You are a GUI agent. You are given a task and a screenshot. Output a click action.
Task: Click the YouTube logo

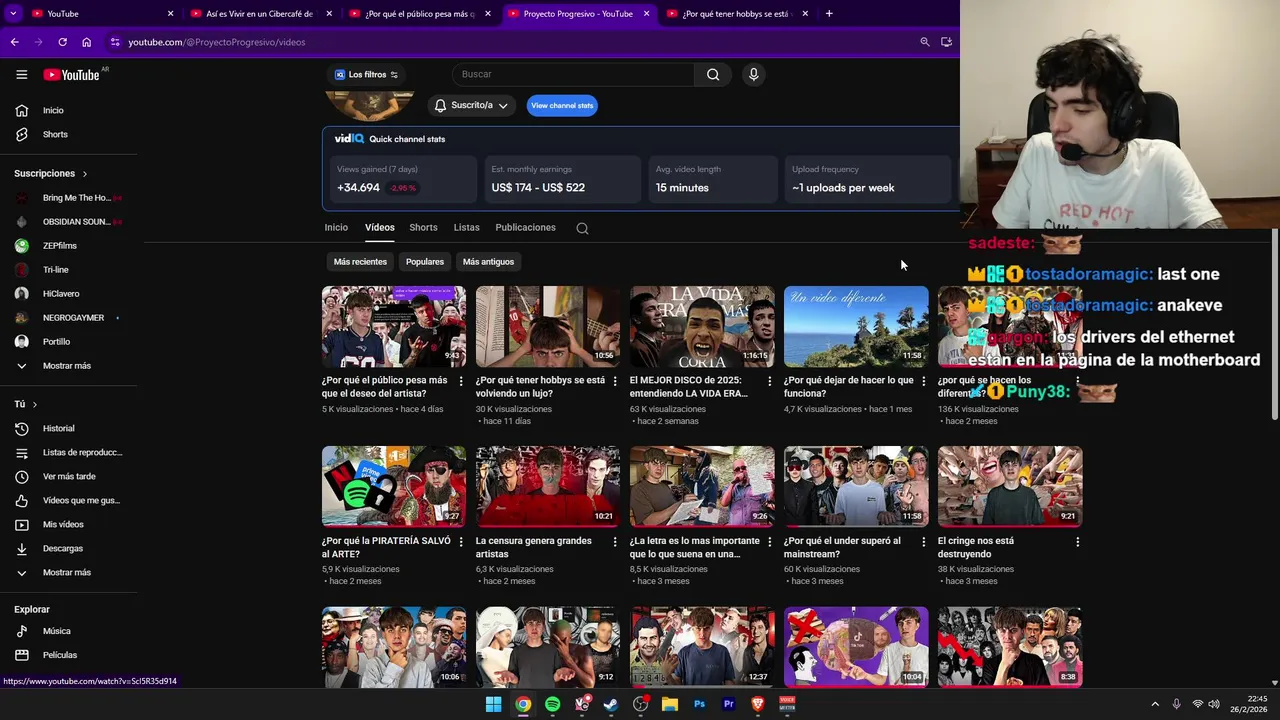pyautogui.click(x=72, y=74)
